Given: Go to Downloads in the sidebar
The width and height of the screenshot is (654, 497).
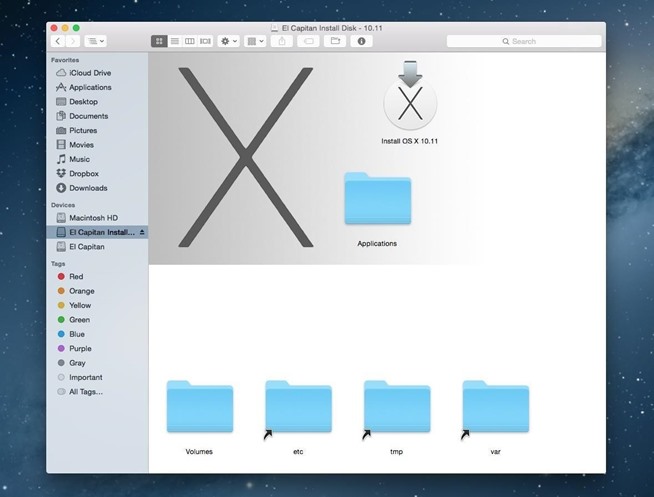Looking at the screenshot, I should [x=87, y=188].
